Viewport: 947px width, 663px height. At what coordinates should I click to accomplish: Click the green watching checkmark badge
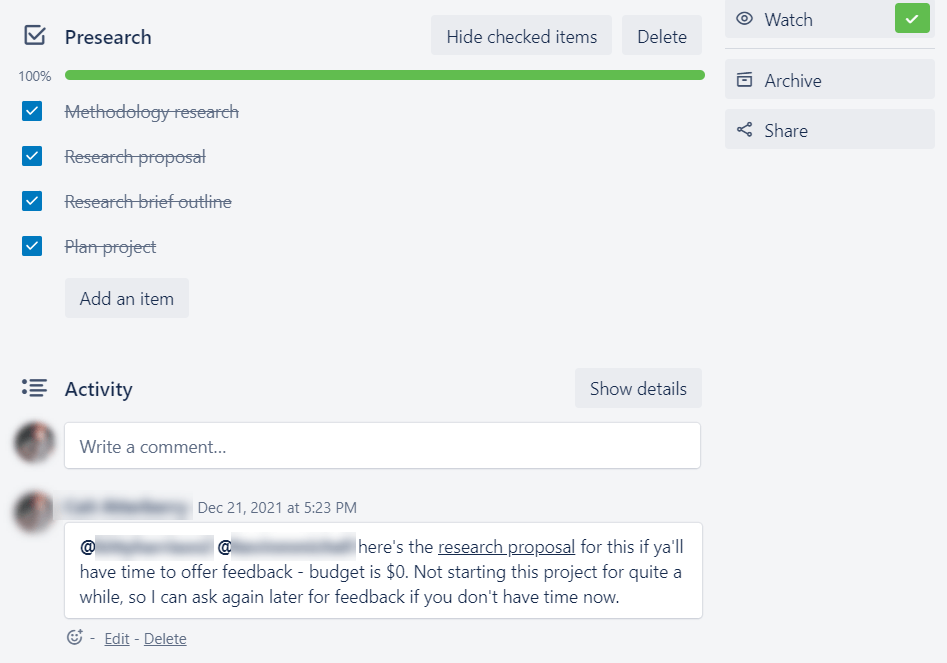coord(911,19)
